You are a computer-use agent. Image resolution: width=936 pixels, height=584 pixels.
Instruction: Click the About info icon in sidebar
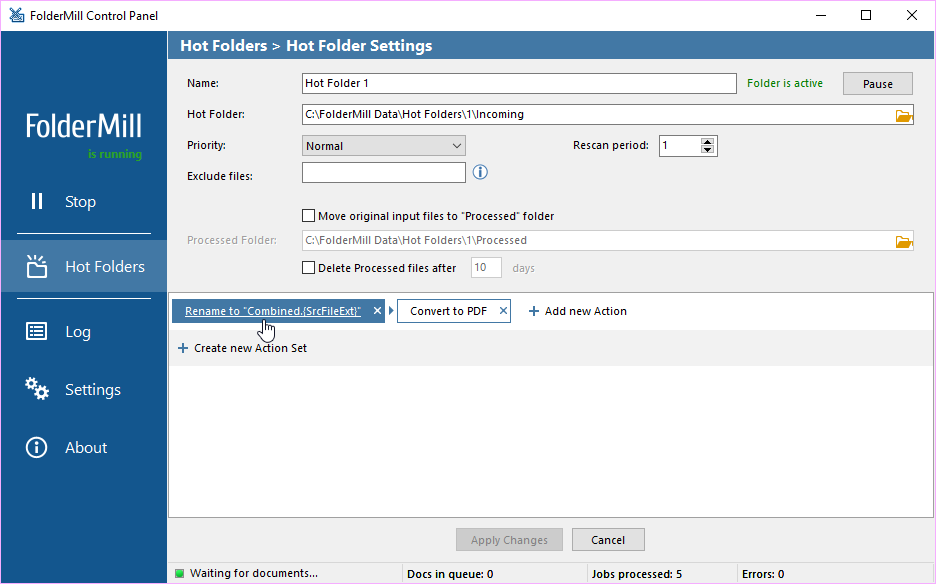click(x=36, y=447)
